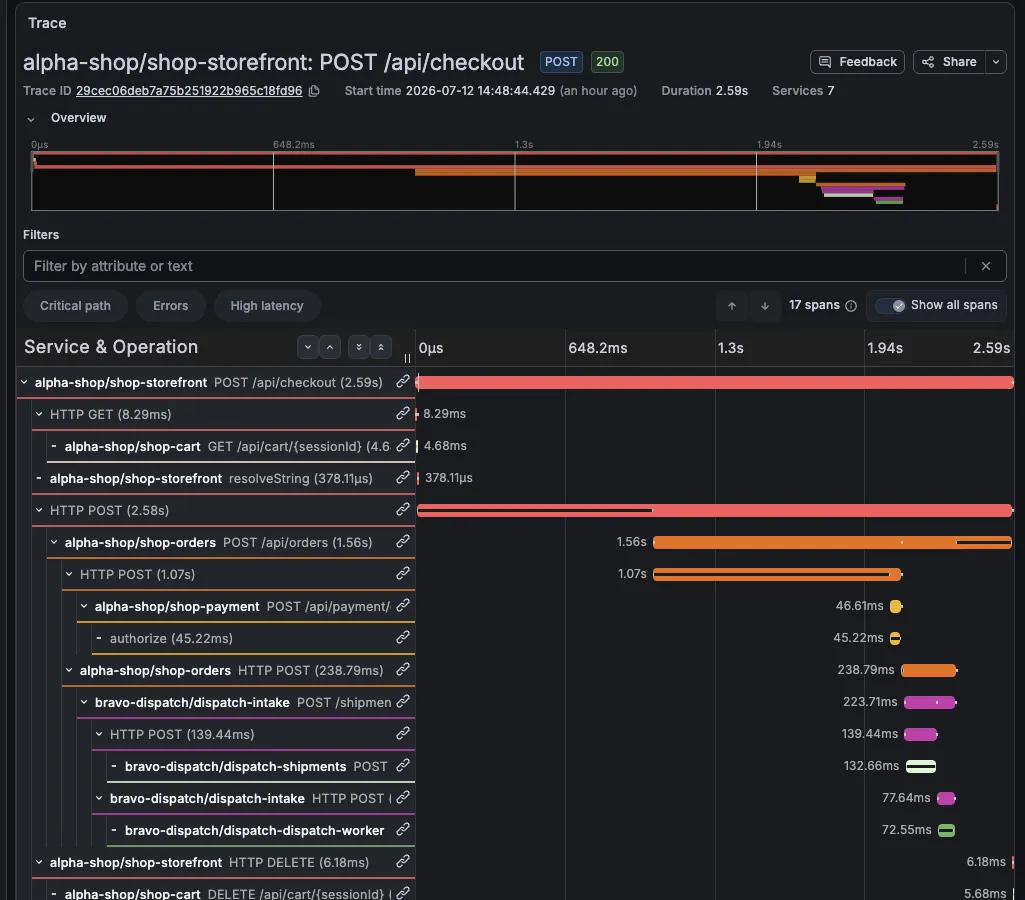Toggle the Critical path filter
Image resolution: width=1025 pixels, height=900 pixels.
point(75,306)
